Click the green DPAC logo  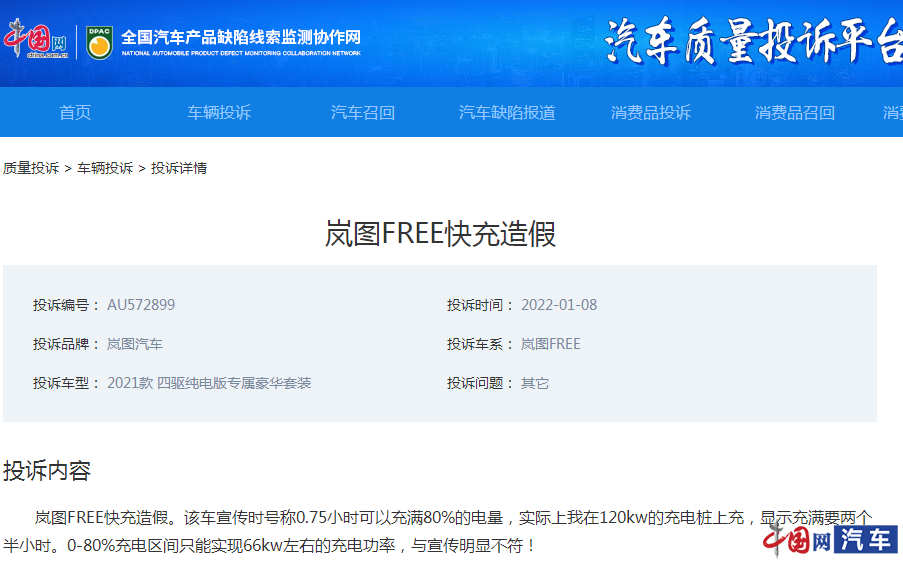99,42
